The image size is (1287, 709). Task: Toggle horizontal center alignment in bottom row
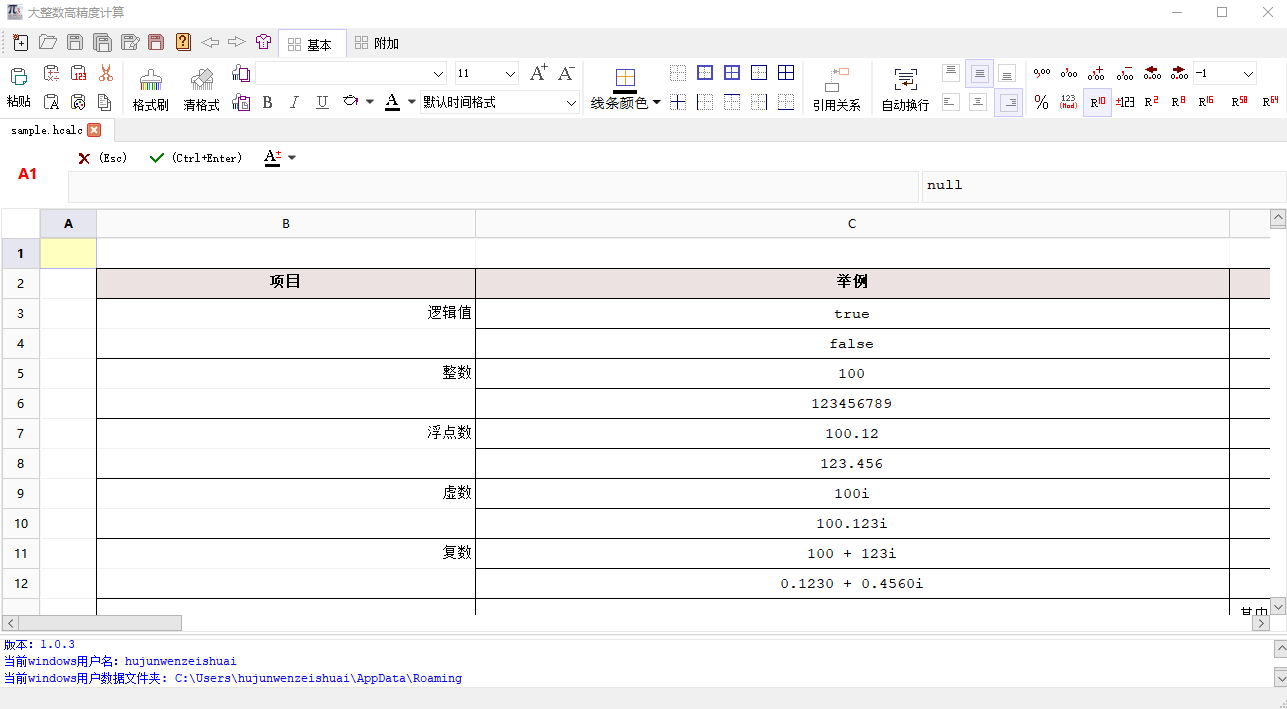pyautogui.click(x=978, y=102)
